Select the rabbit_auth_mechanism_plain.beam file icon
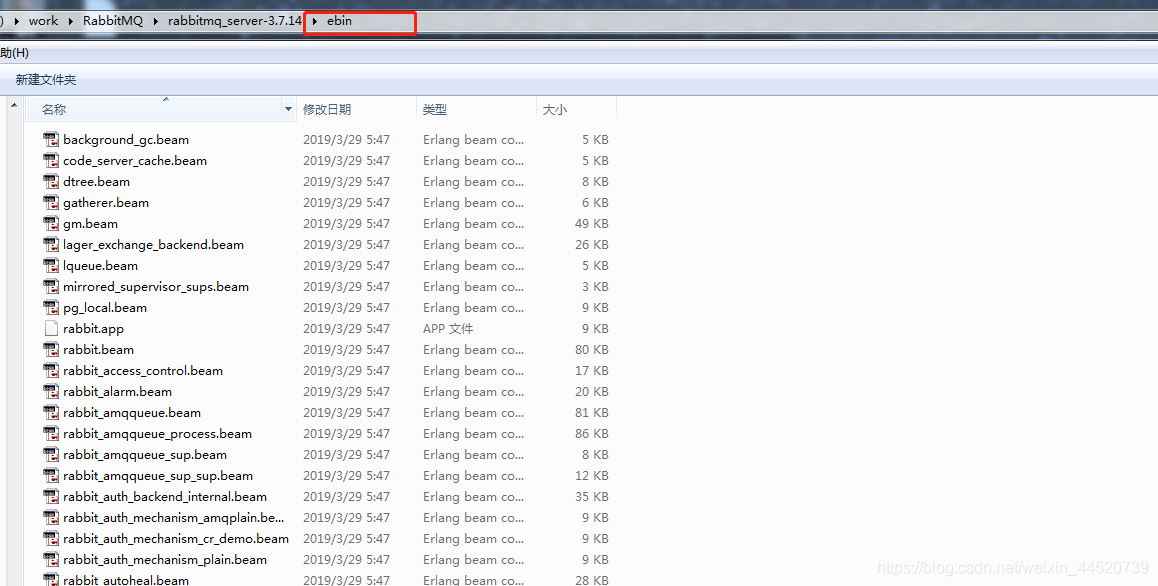 [x=51, y=559]
